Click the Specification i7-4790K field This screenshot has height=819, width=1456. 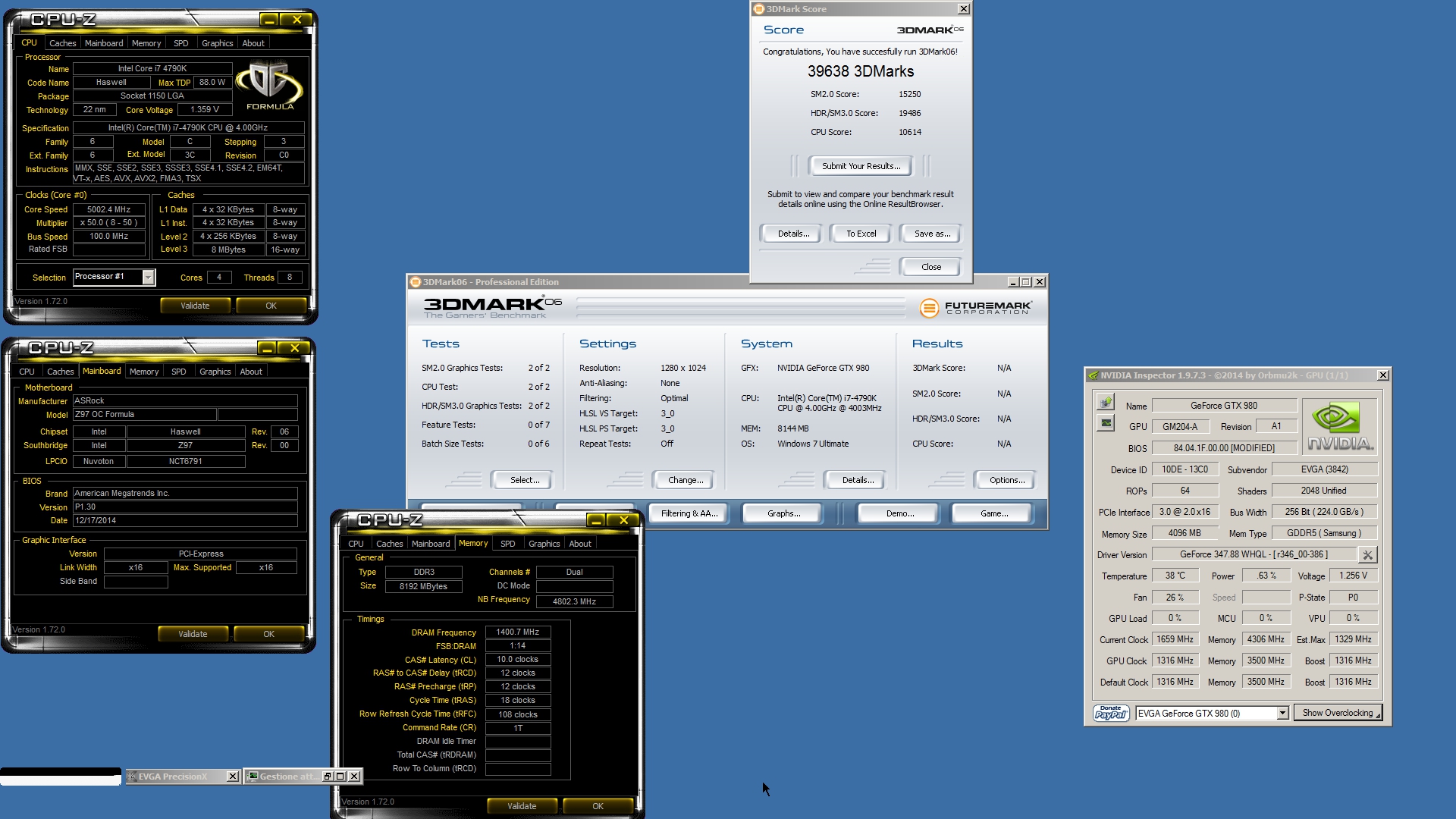[x=188, y=127]
